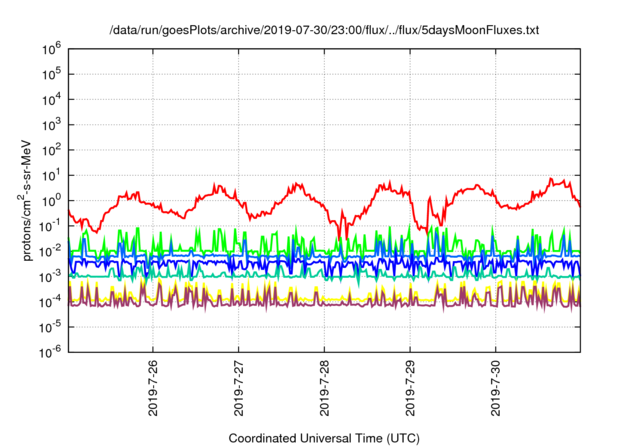Click the 10^-2 y-axis tick label
Image resolution: width=640 pixels, height=448 pixels.
click(x=51, y=252)
